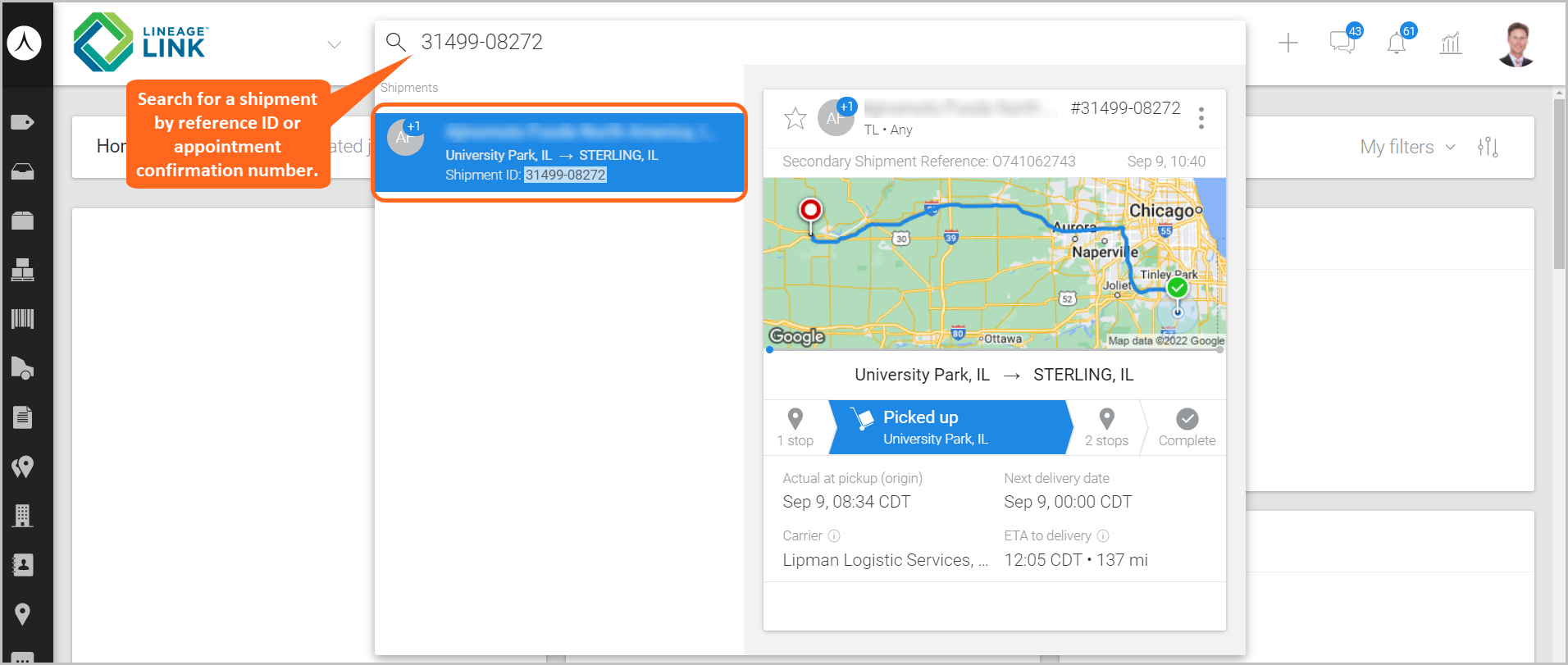Viewport: 1568px width, 665px height.
Task: Open the building icon in sidebar
Action: click(22, 516)
